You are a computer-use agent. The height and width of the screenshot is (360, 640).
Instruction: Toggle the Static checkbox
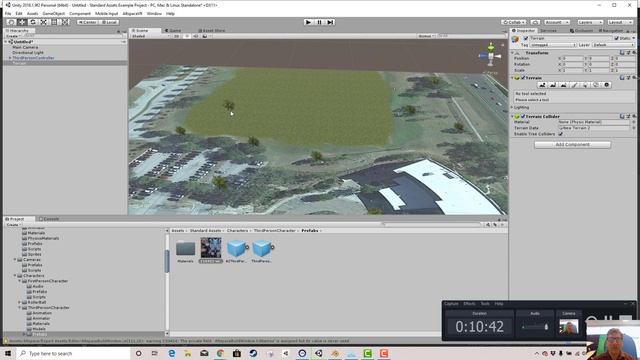[x=616, y=38]
